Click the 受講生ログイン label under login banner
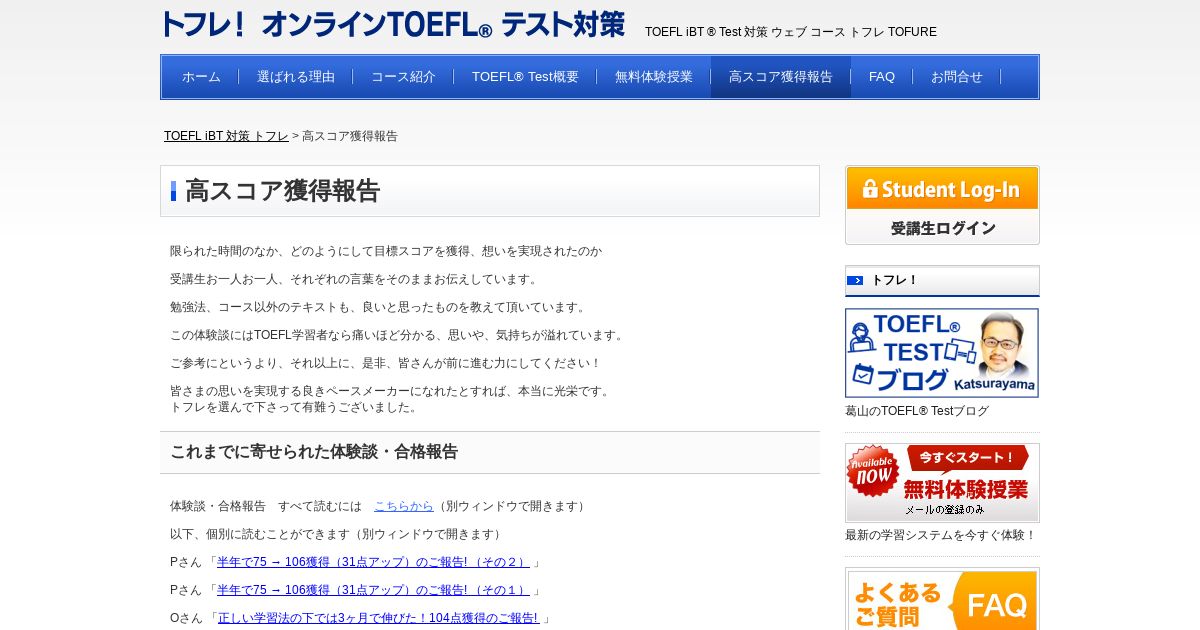Image resolution: width=1200 pixels, height=630 pixels. pyautogui.click(x=943, y=228)
